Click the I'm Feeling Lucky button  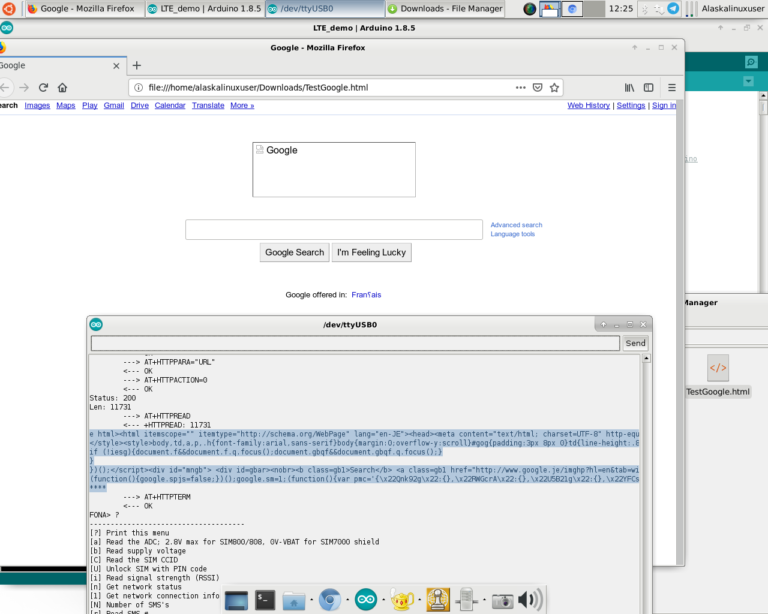pos(371,252)
